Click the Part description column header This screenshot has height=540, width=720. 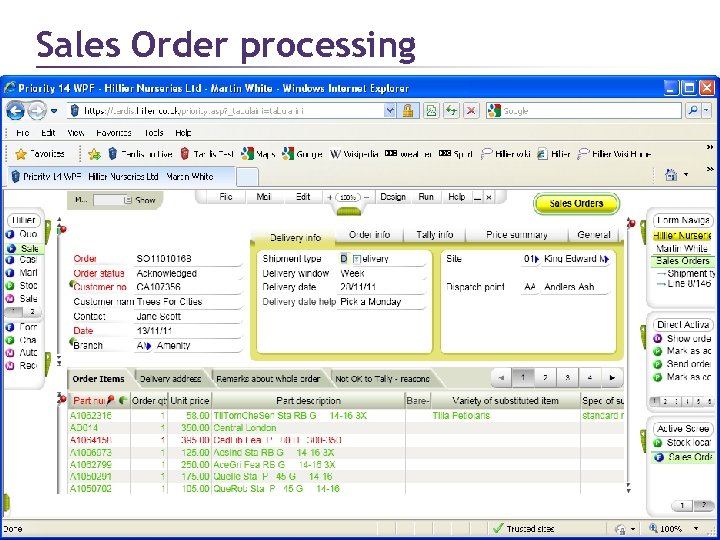309,401
